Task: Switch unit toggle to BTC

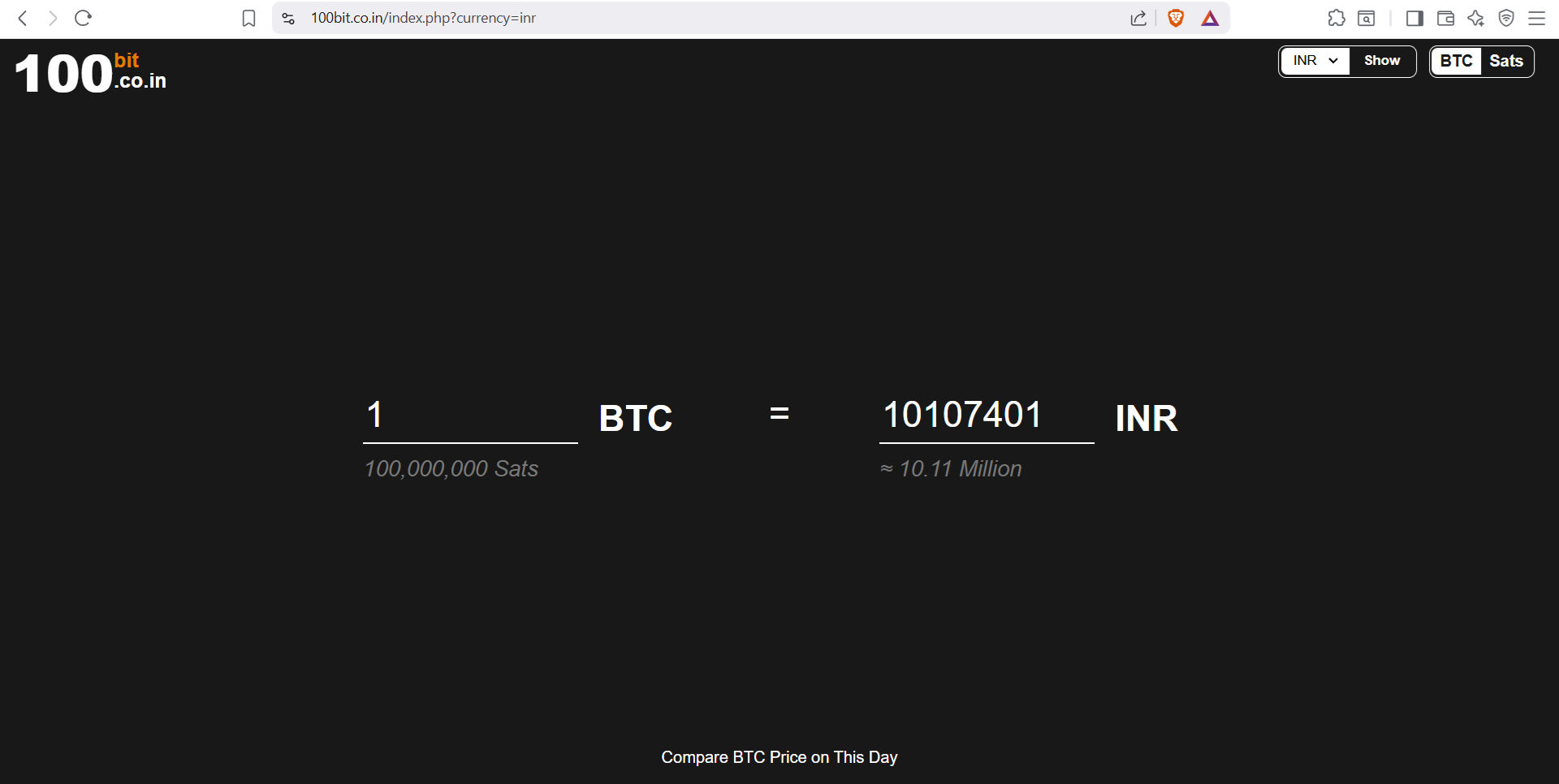Action: pos(1457,61)
